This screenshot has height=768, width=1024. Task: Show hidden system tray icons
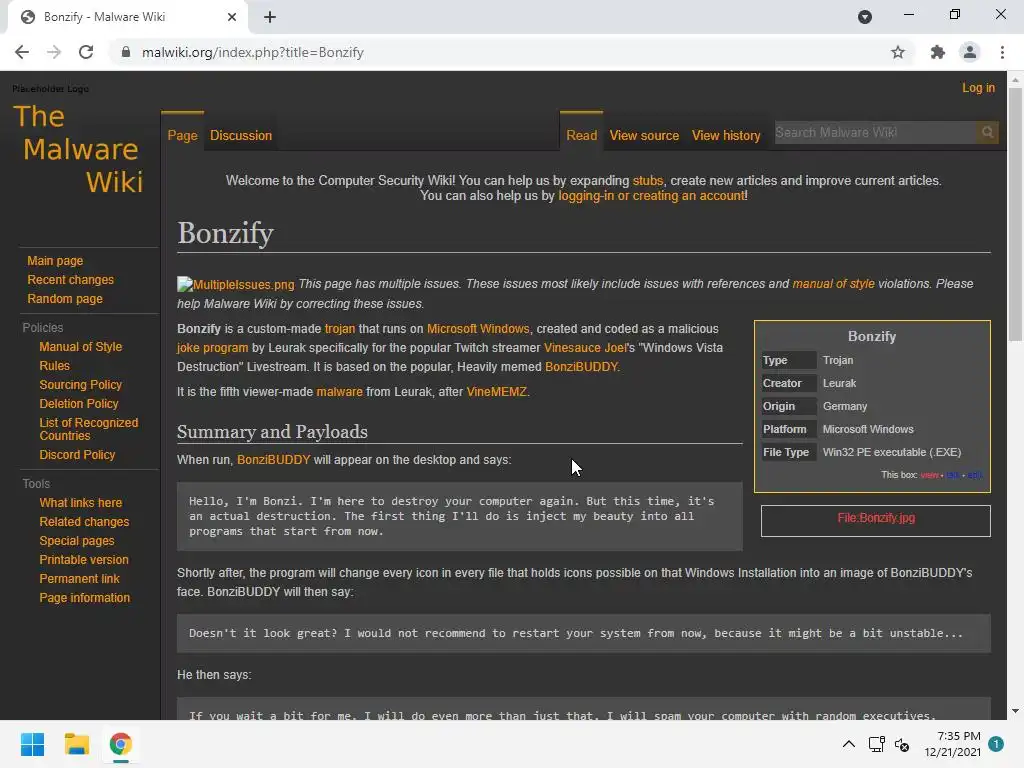(848, 744)
